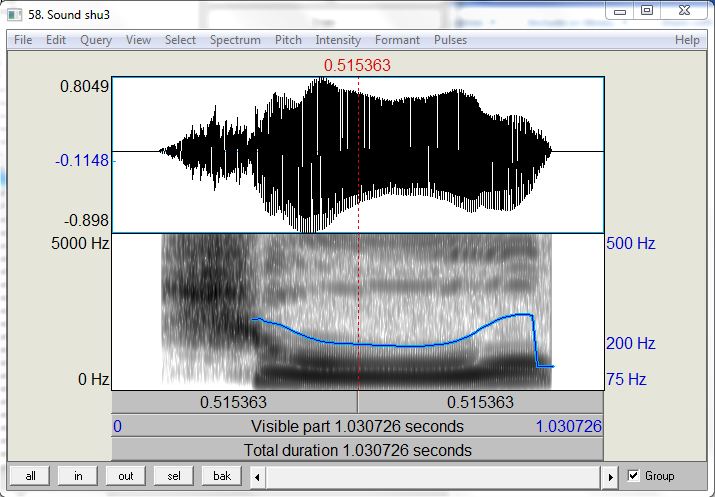
Task: Click the end time 1.030726 label
Action: click(x=569, y=426)
